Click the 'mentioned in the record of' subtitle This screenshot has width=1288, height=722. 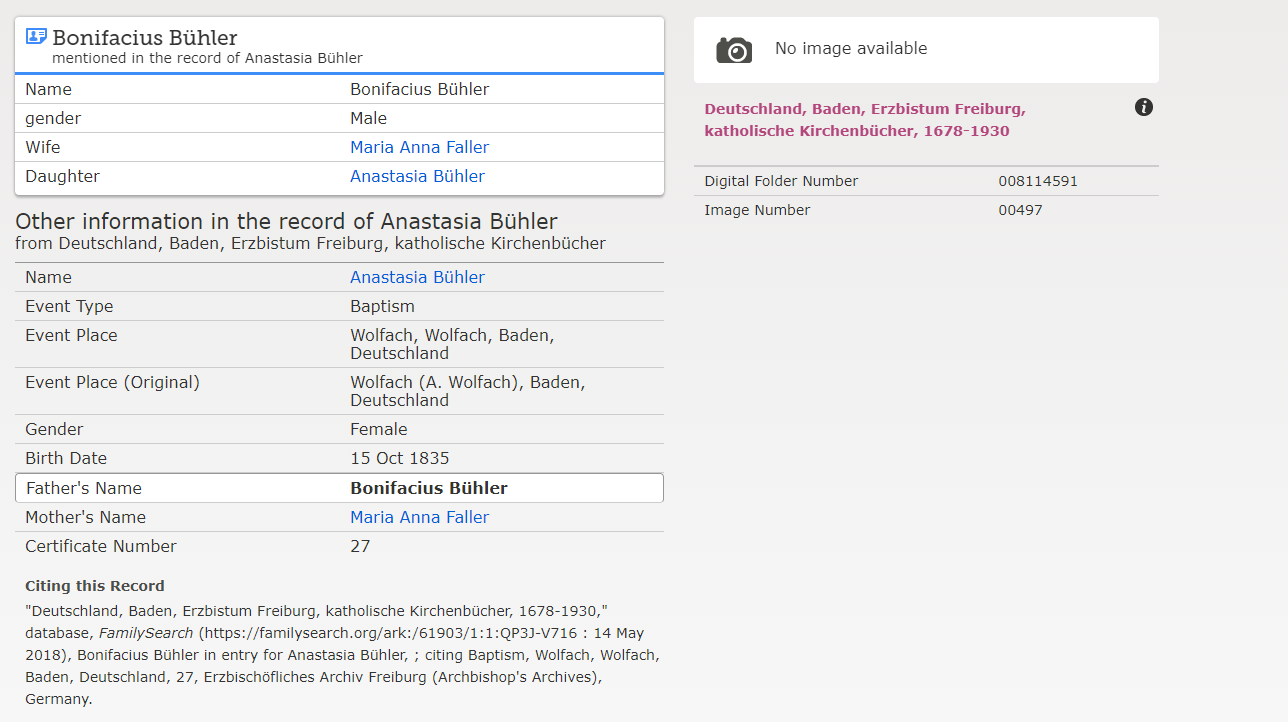(x=207, y=58)
